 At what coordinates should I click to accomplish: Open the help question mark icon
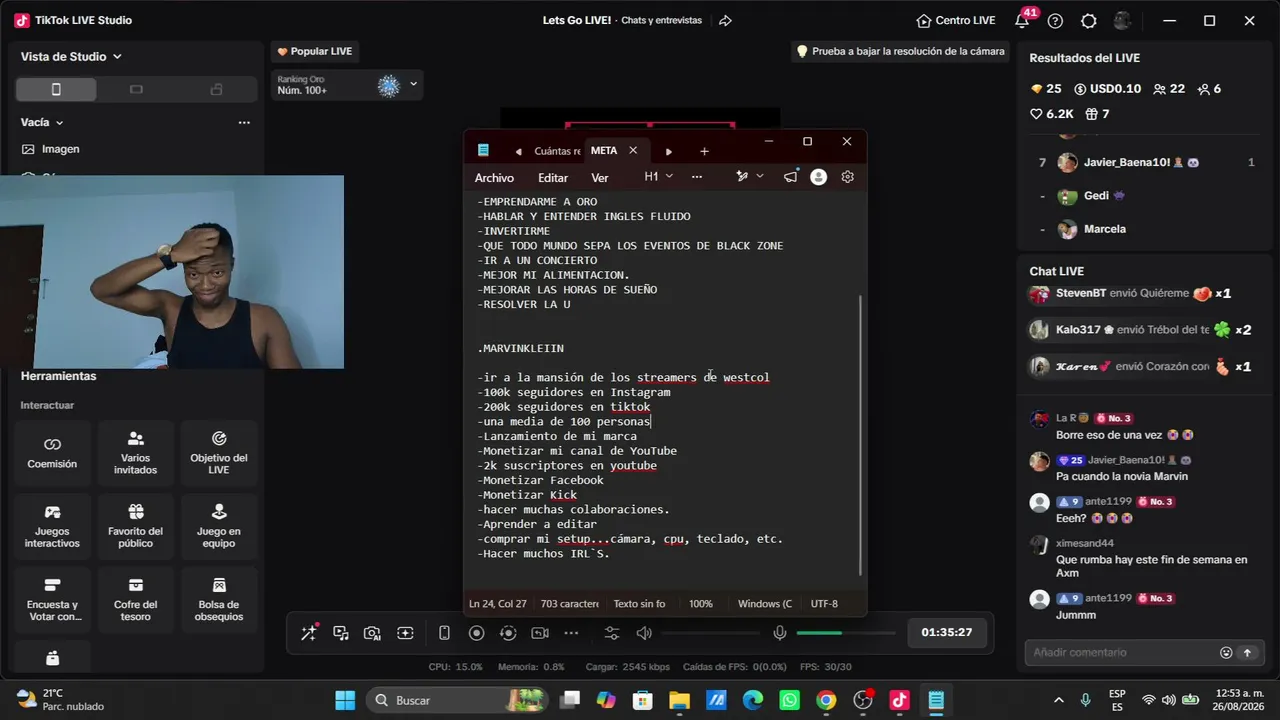pos(1055,20)
